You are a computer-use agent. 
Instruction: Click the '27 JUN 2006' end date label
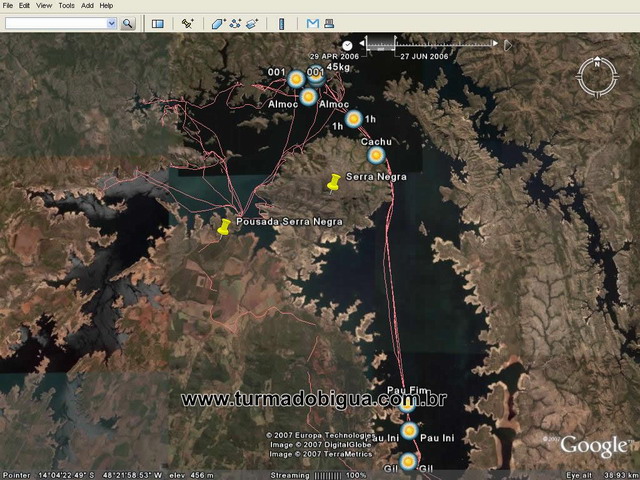pyautogui.click(x=424, y=56)
